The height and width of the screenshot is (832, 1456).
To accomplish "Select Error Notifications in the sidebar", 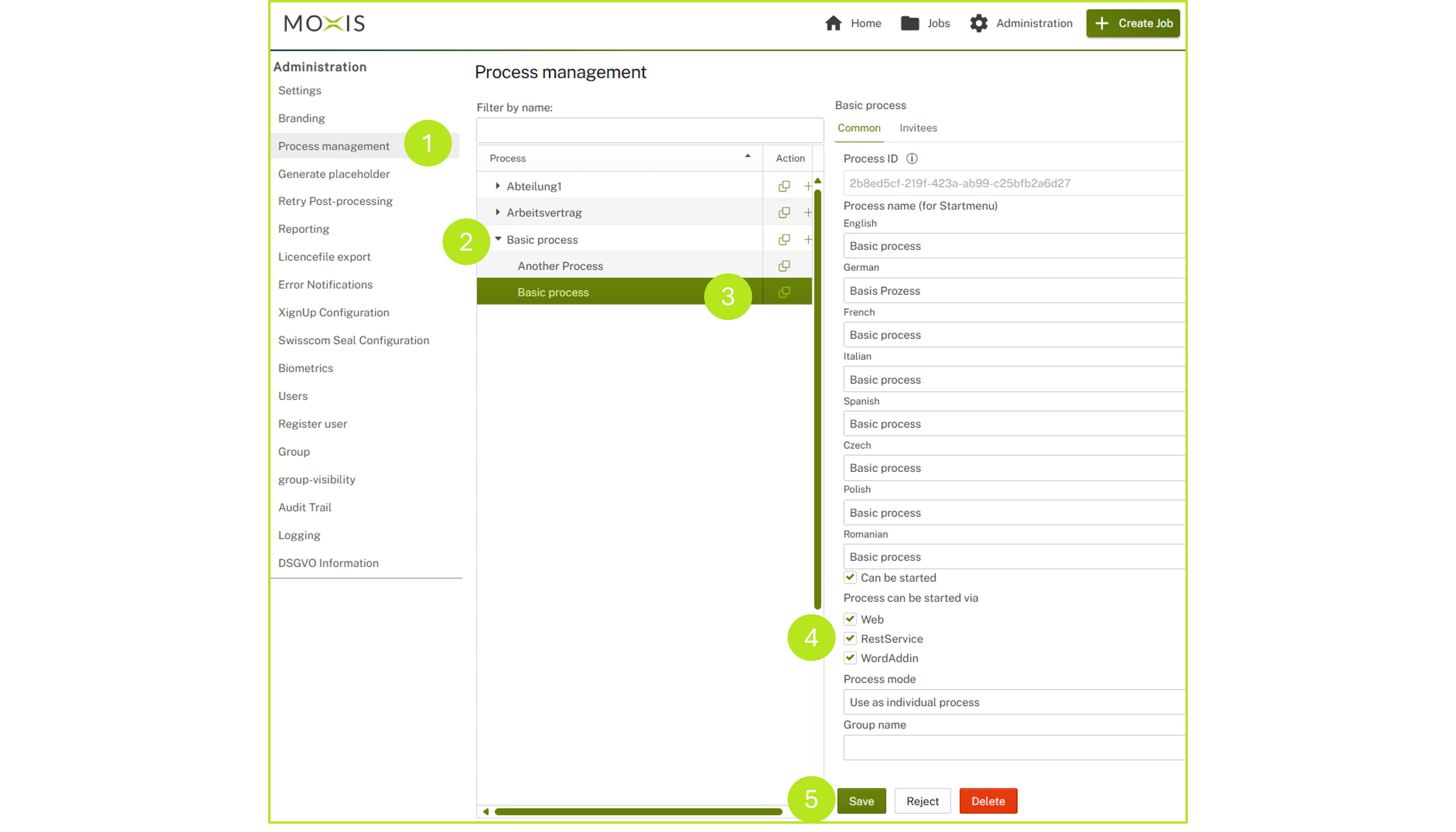I will (x=324, y=285).
